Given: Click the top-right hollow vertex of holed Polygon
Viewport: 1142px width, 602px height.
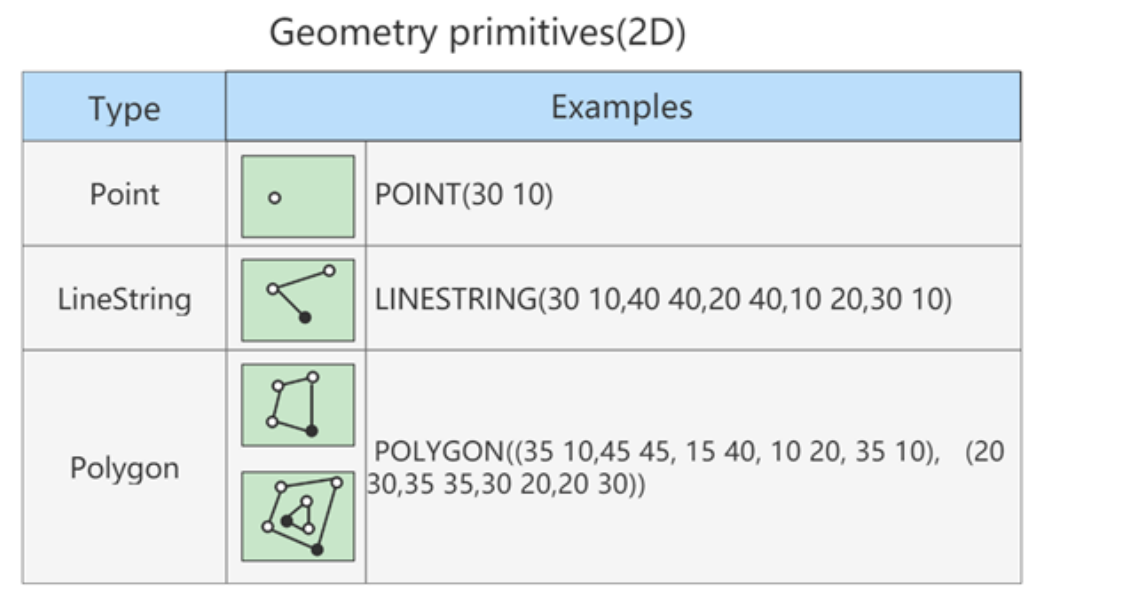Looking at the screenshot, I should (x=336, y=483).
